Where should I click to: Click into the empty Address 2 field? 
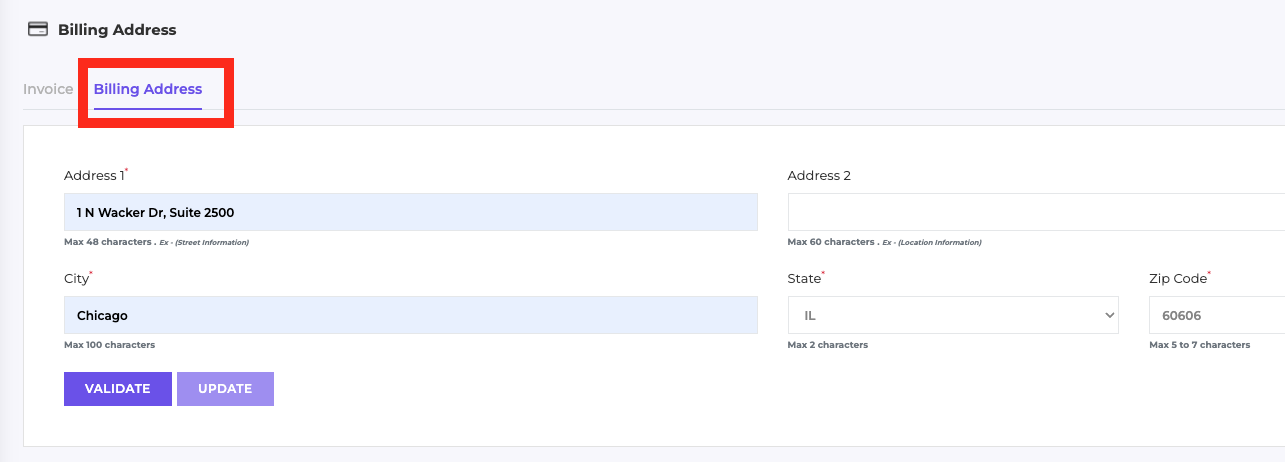coord(1036,212)
